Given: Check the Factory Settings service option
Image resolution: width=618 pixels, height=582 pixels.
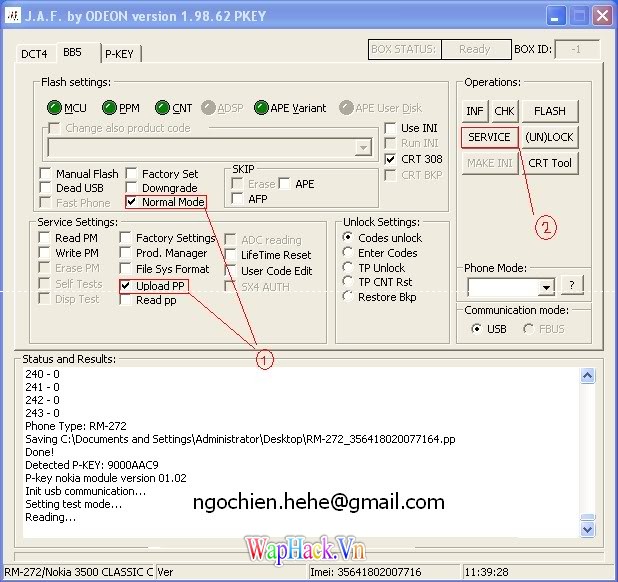Looking at the screenshot, I should [125, 238].
